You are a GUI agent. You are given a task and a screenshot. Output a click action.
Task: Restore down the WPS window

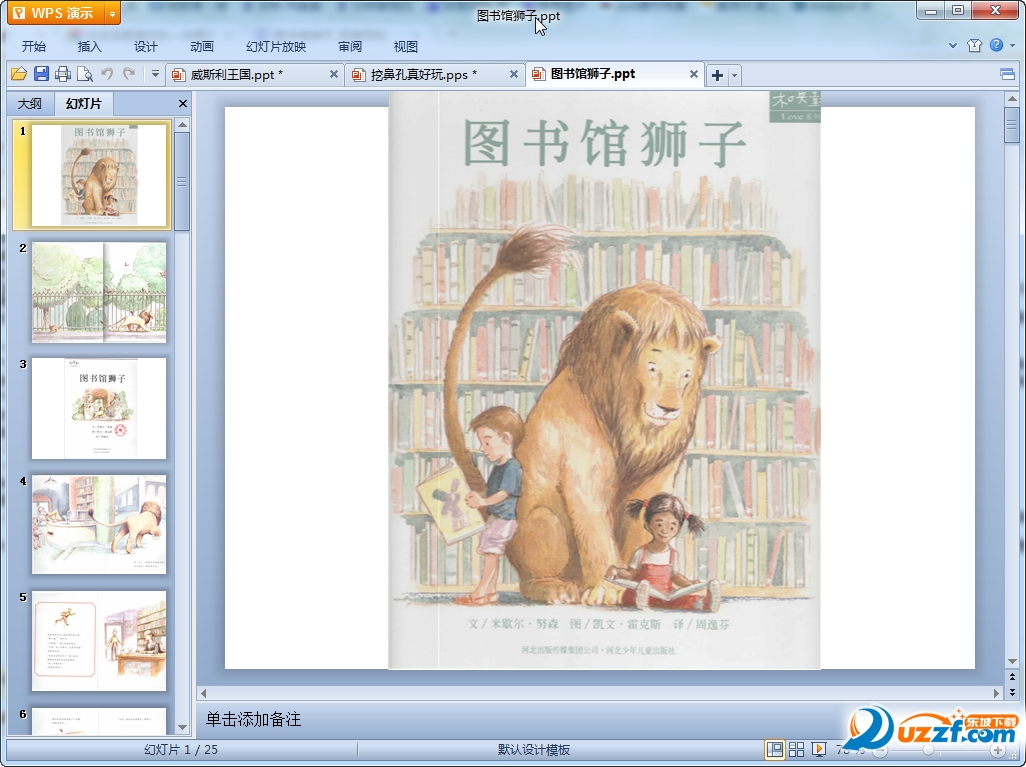[958, 10]
